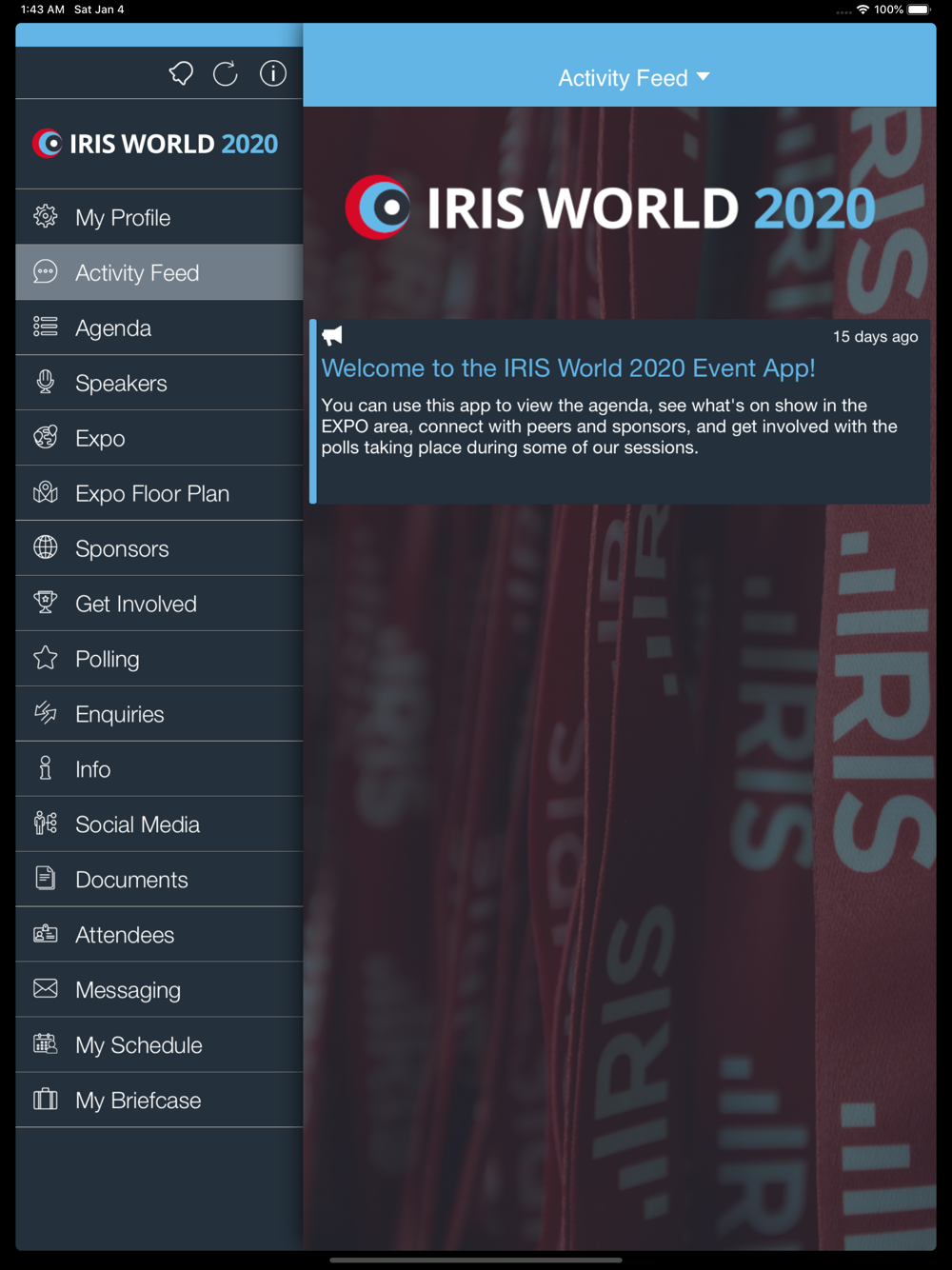The image size is (952, 1270).
Task: Open Expo Floor Plan menu item
Action: [x=159, y=493]
